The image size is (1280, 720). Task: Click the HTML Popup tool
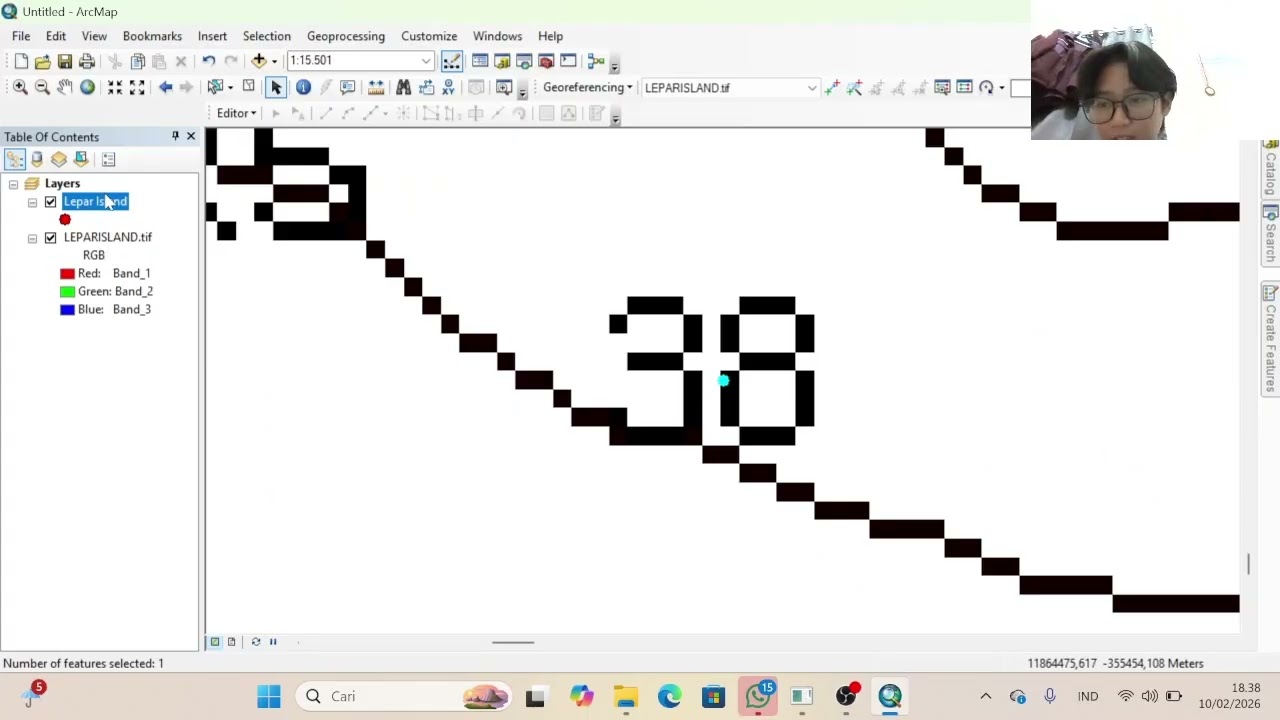pos(347,88)
